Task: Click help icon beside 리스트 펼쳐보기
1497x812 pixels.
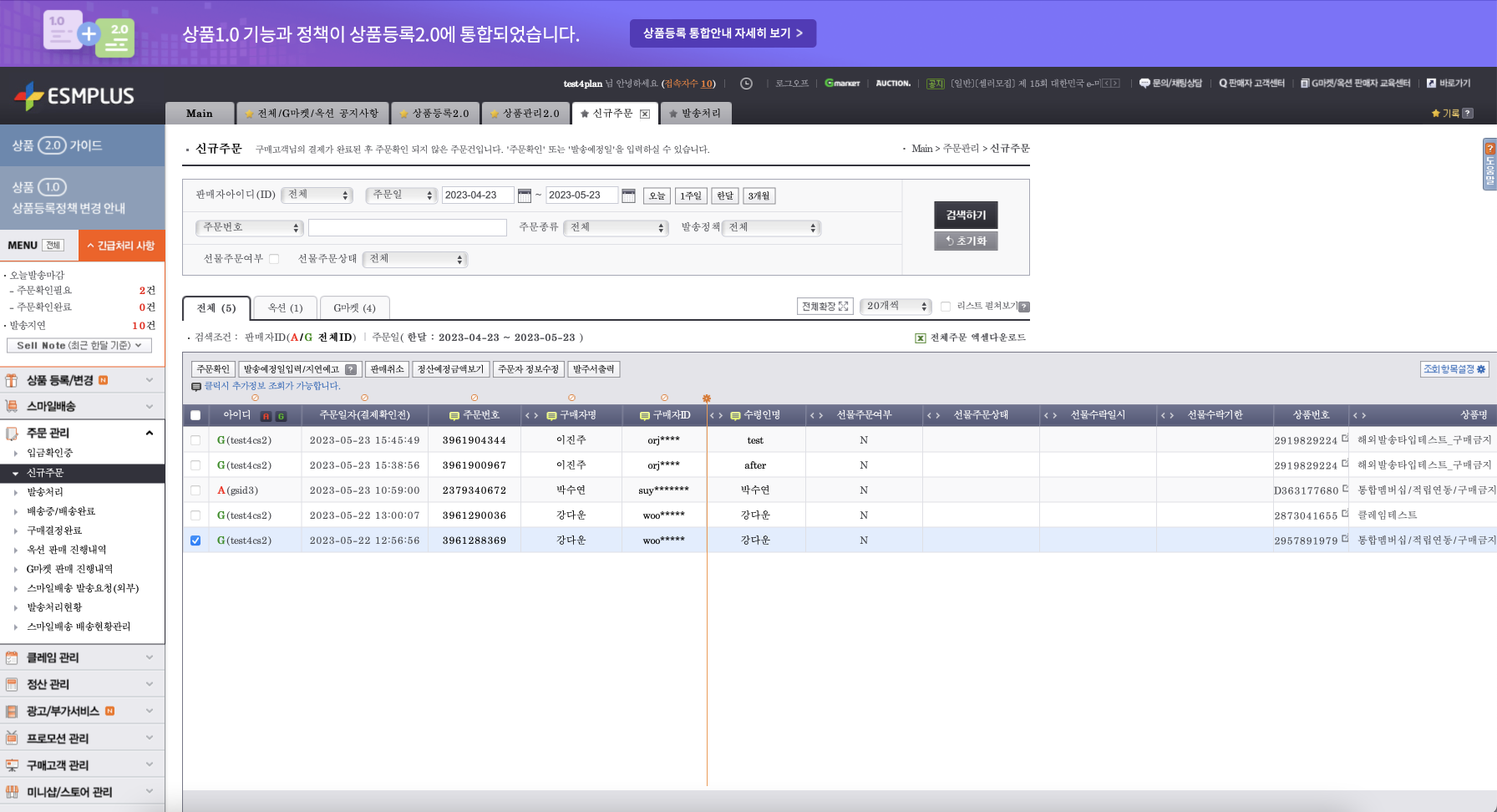Action: tap(1024, 307)
